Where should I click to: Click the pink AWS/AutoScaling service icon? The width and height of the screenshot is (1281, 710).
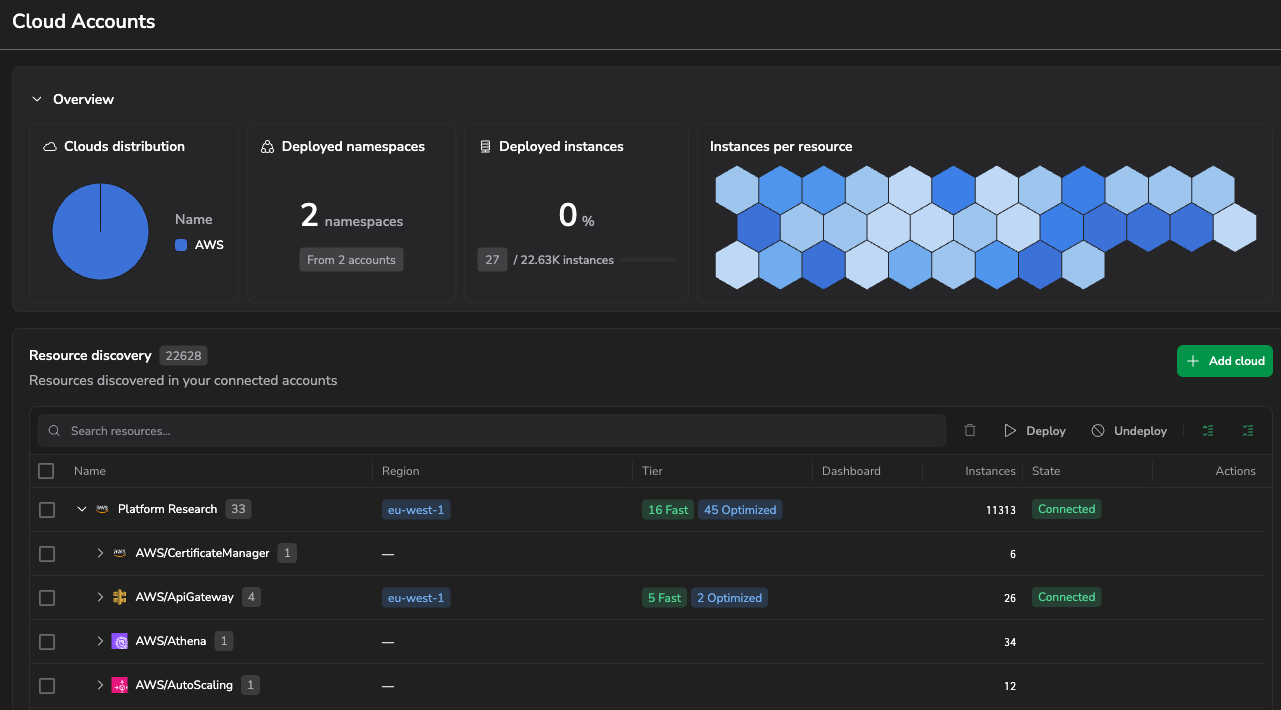pos(120,685)
